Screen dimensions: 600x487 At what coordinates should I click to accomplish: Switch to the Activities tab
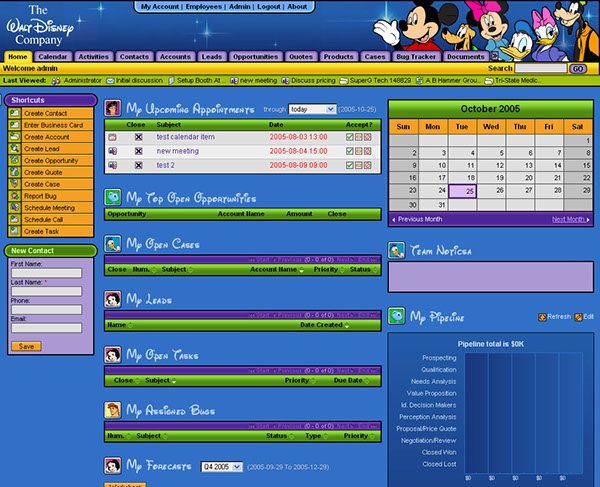(x=94, y=57)
